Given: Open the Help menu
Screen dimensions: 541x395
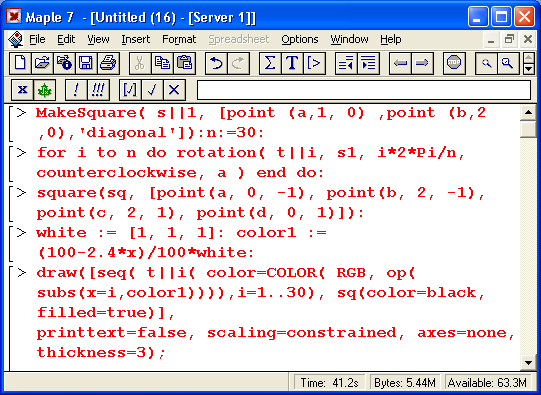Looking at the screenshot, I should tap(391, 39).
